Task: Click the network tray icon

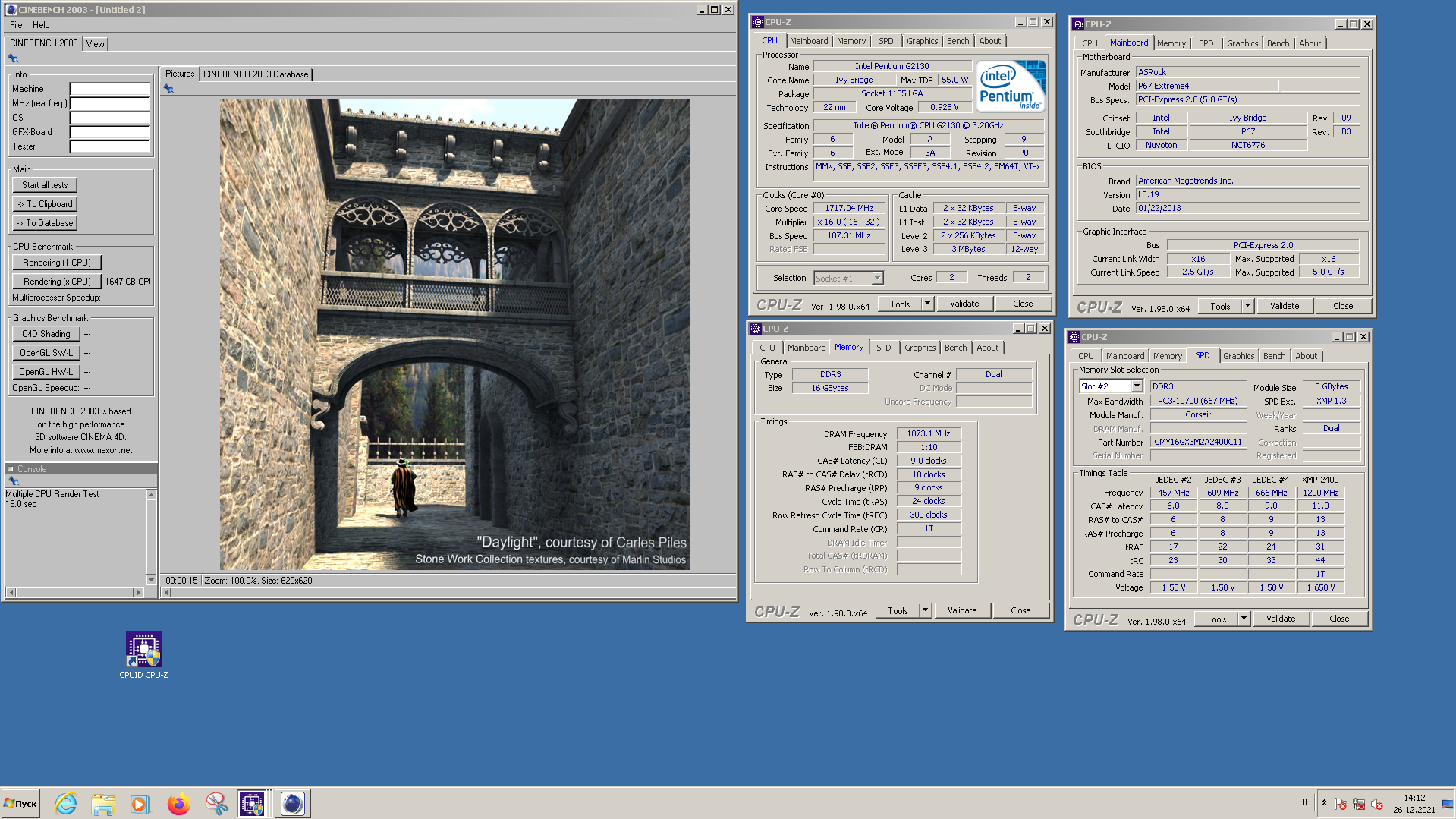Action: click(x=1359, y=804)
